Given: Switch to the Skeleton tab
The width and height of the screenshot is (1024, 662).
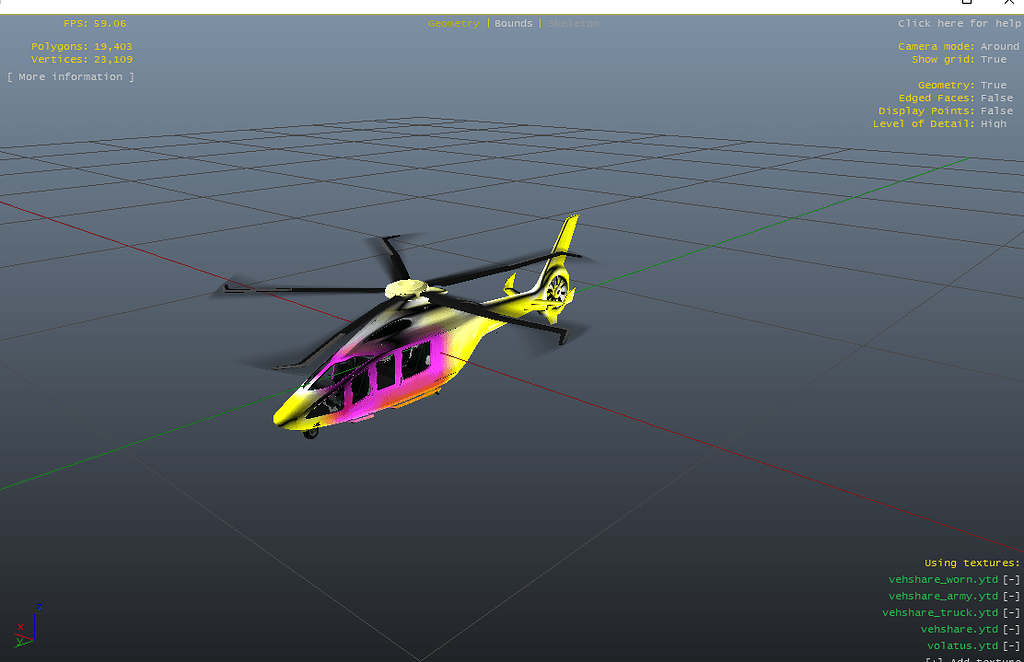Looking at the screenshot, I should [573, 22].
